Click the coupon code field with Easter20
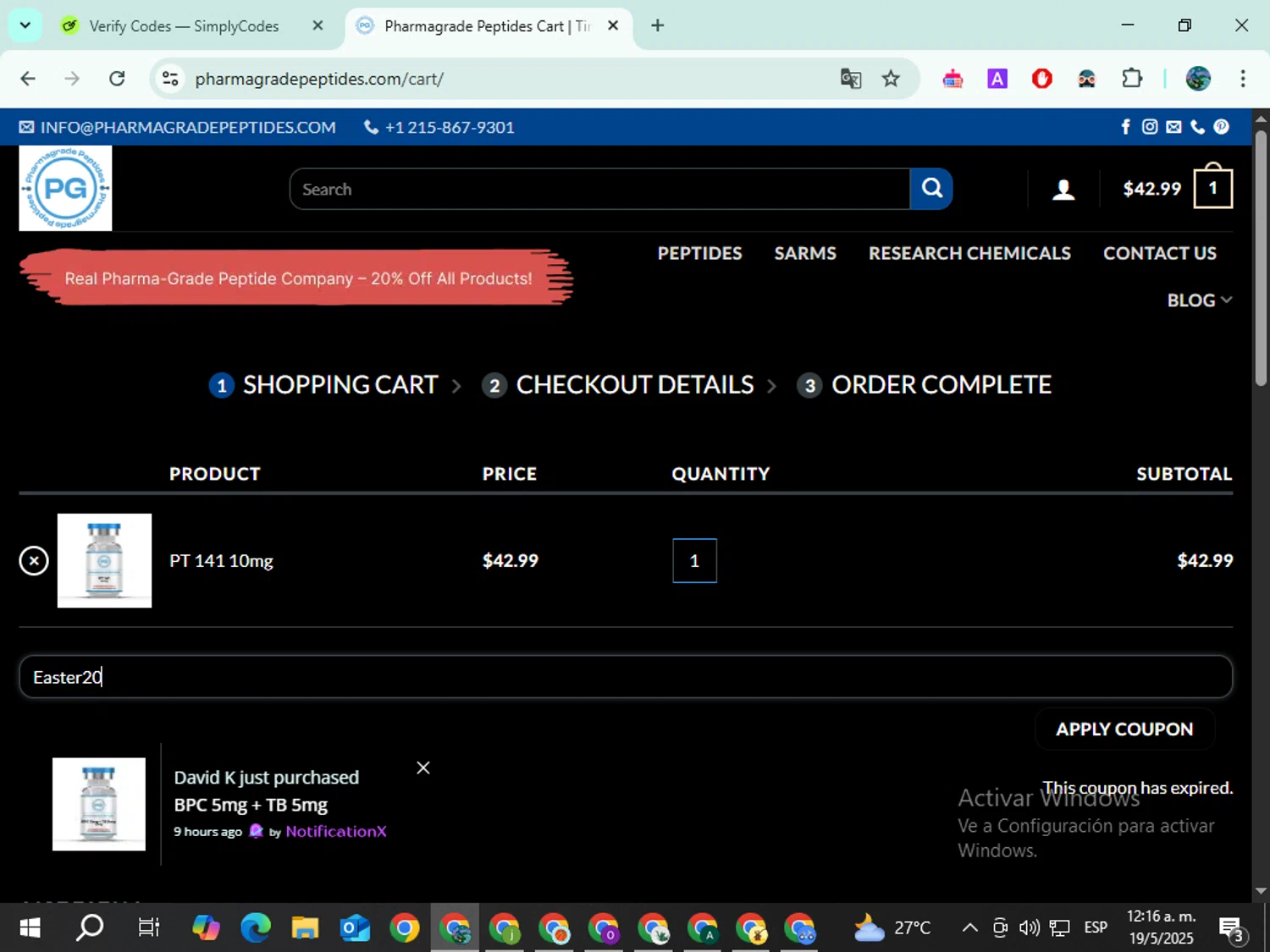This screenshot has height=952, width=1270. 626,677
